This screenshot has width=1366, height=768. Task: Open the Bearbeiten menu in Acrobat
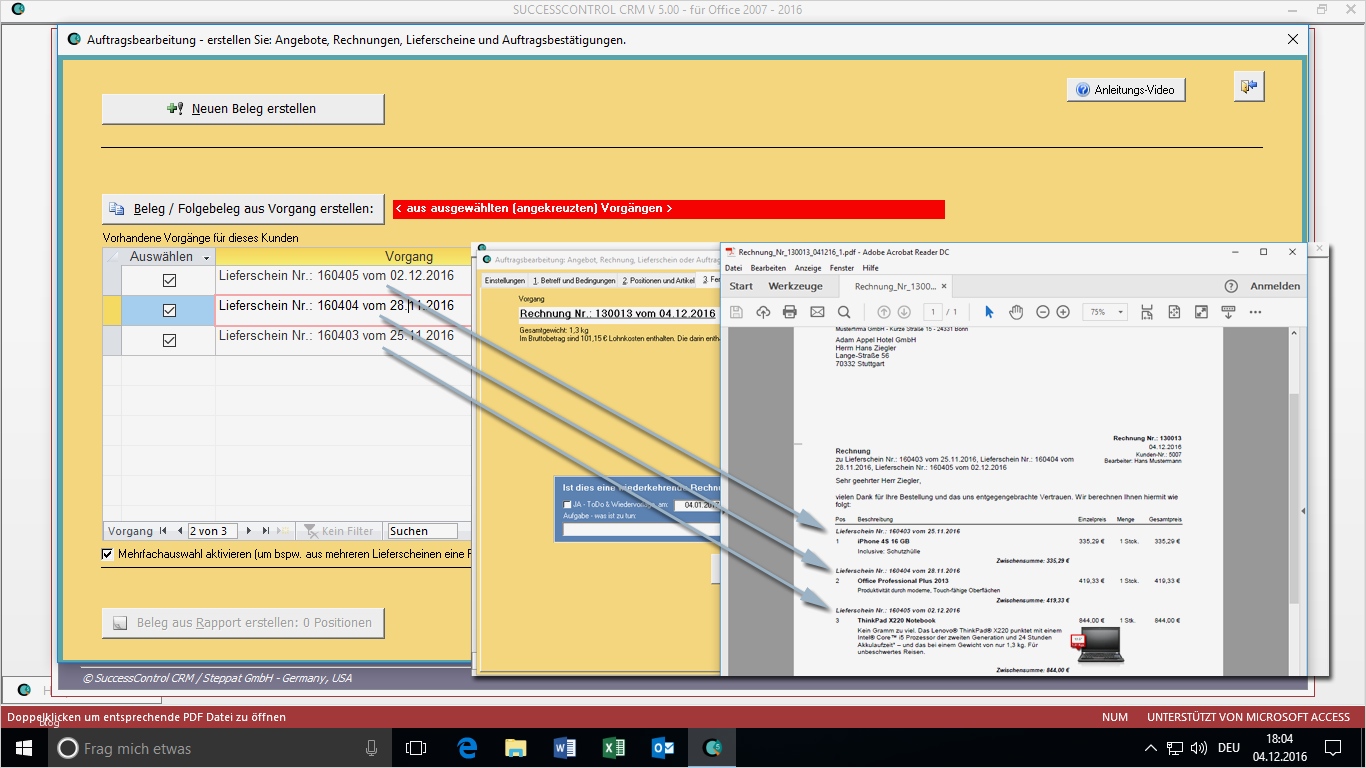click(768, 268)
